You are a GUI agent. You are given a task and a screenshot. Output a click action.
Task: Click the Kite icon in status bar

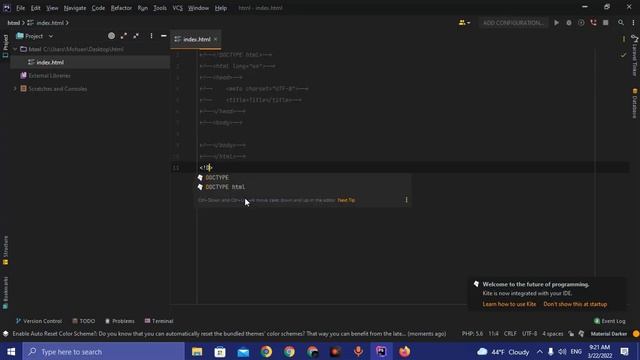click(x=581, y=333)
